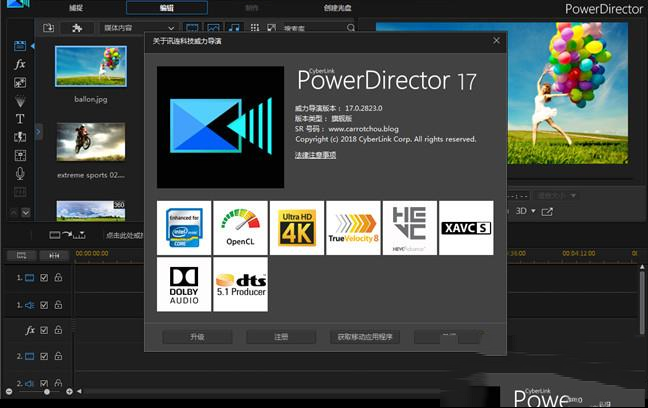Click the timeline markers/snap button
This screenshot has width=648, height=408.
(54, 256)
